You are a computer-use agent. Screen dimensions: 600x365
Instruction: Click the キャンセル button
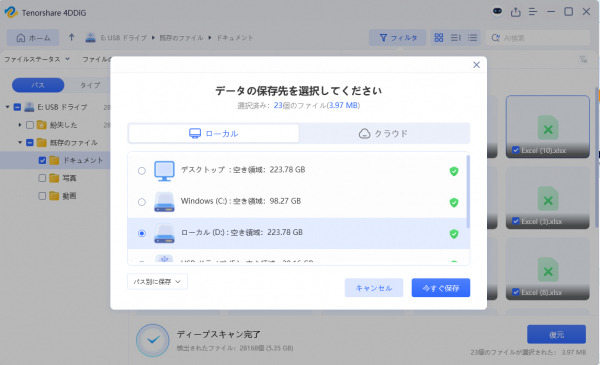(x=374, y=288)
